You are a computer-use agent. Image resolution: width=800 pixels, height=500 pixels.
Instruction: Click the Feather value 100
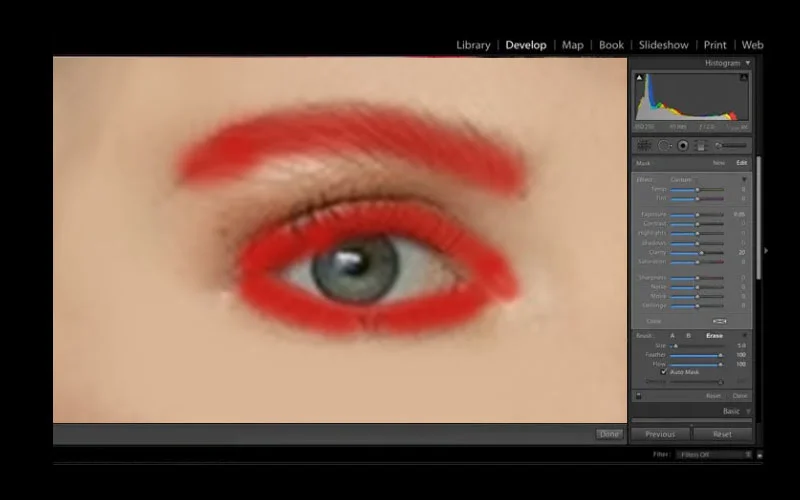point(741,355)
